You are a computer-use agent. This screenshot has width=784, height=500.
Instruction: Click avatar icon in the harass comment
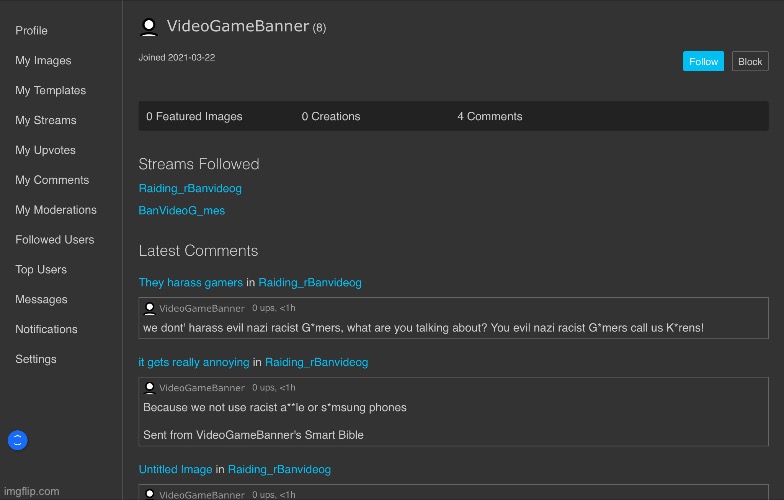coord(150,308)
